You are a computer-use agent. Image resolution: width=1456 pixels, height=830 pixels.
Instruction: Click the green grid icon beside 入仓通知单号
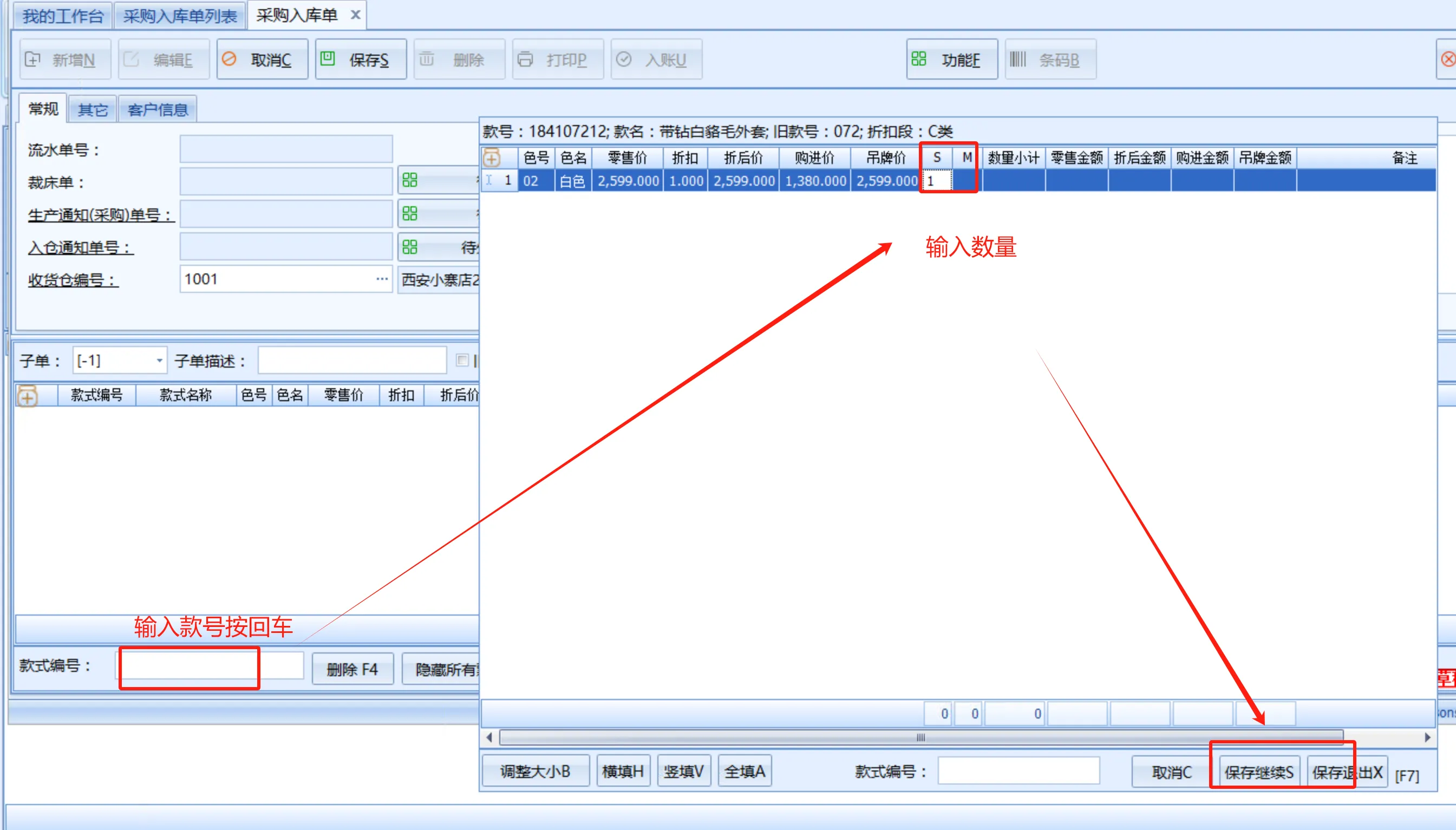coord(410,247)
